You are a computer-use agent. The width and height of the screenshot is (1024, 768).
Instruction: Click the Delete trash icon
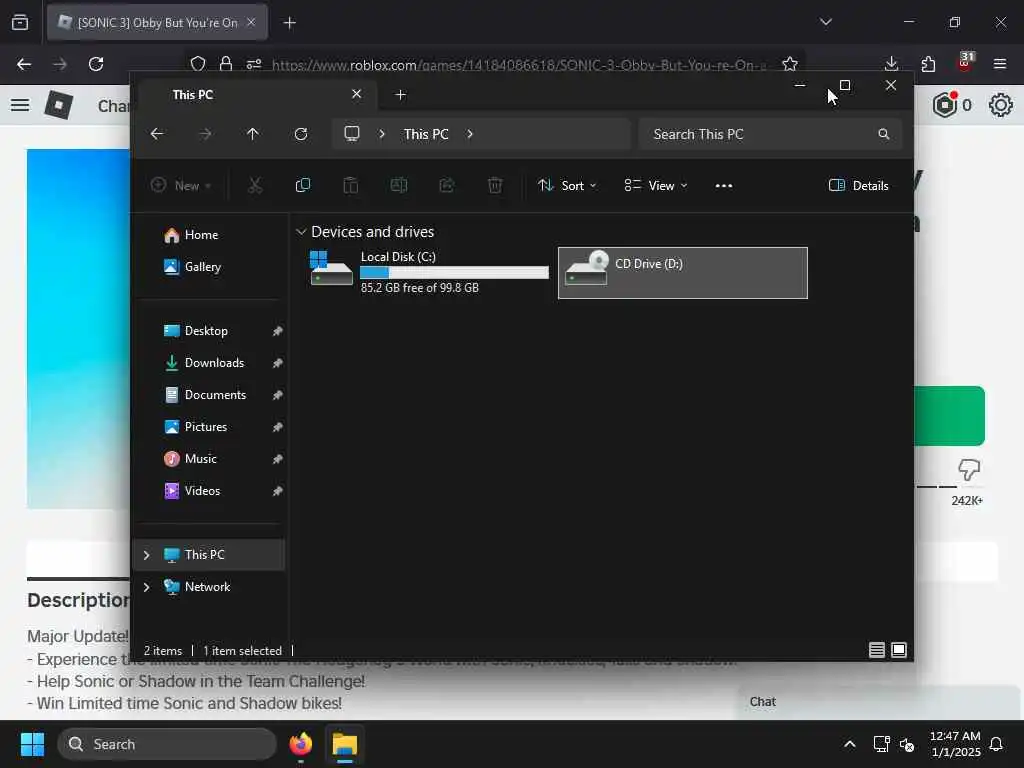[495, 185]
